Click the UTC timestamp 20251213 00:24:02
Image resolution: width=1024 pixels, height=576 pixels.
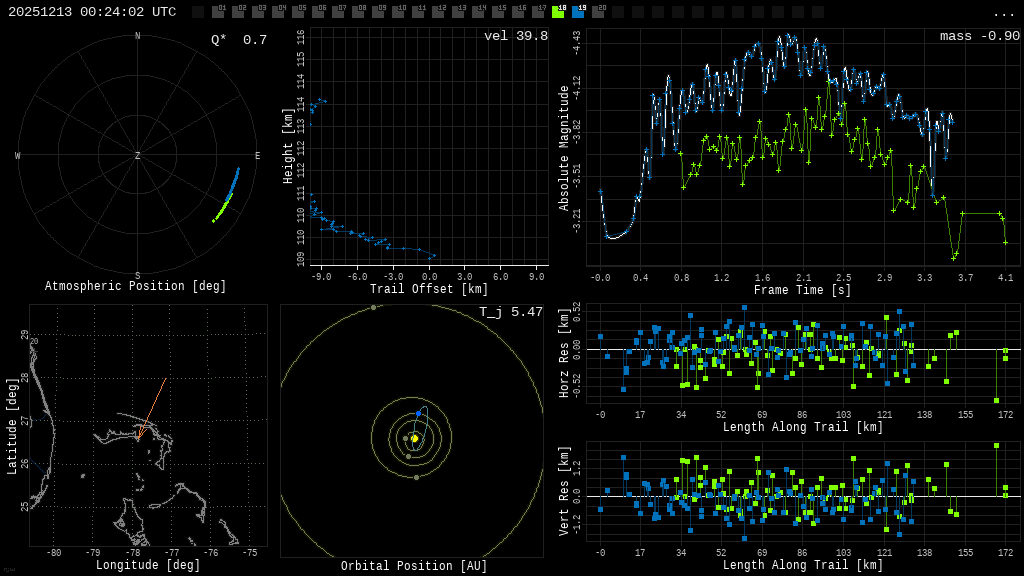click(92, 12)
